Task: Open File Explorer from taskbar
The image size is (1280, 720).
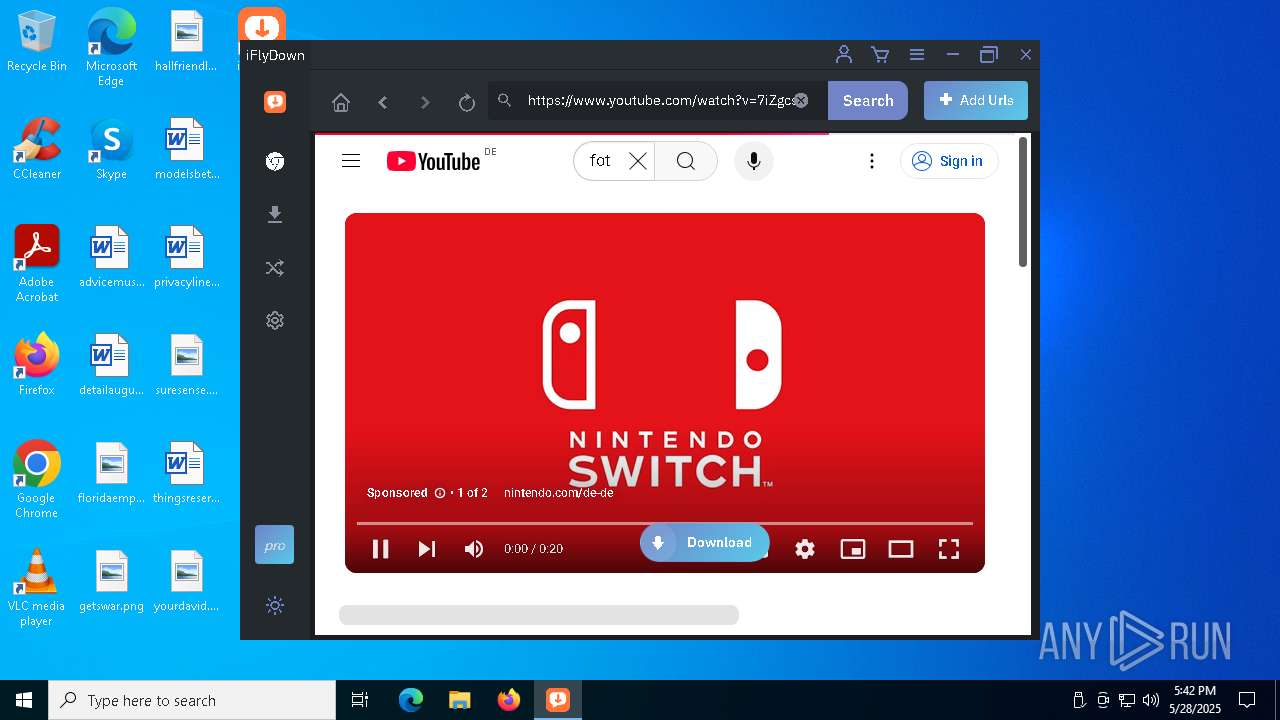Action: click(x=459, y=700)
